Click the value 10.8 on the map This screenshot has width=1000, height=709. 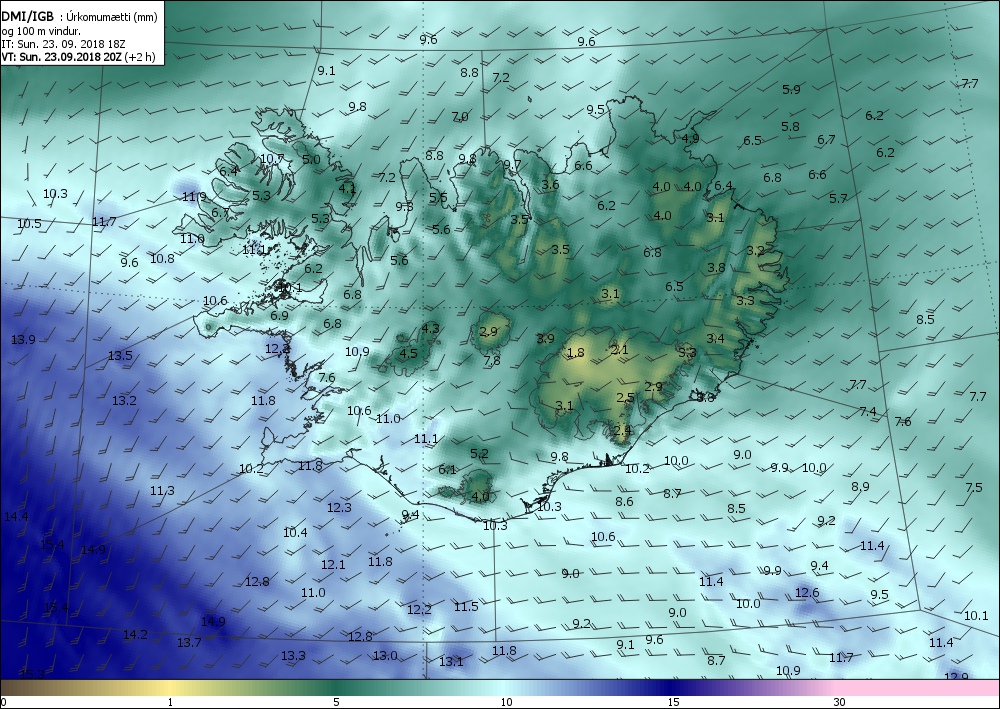click(x=162, y=258)
